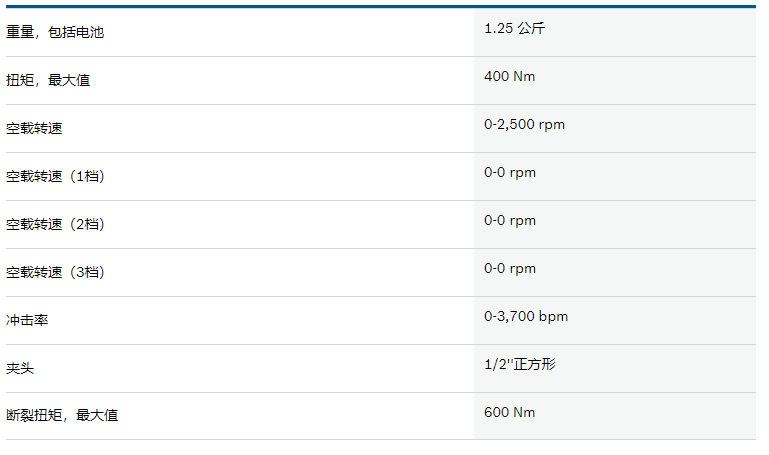Screen dimensions: 769x455
Task: Click the Nm unit after 600
Action: (524, 412)
